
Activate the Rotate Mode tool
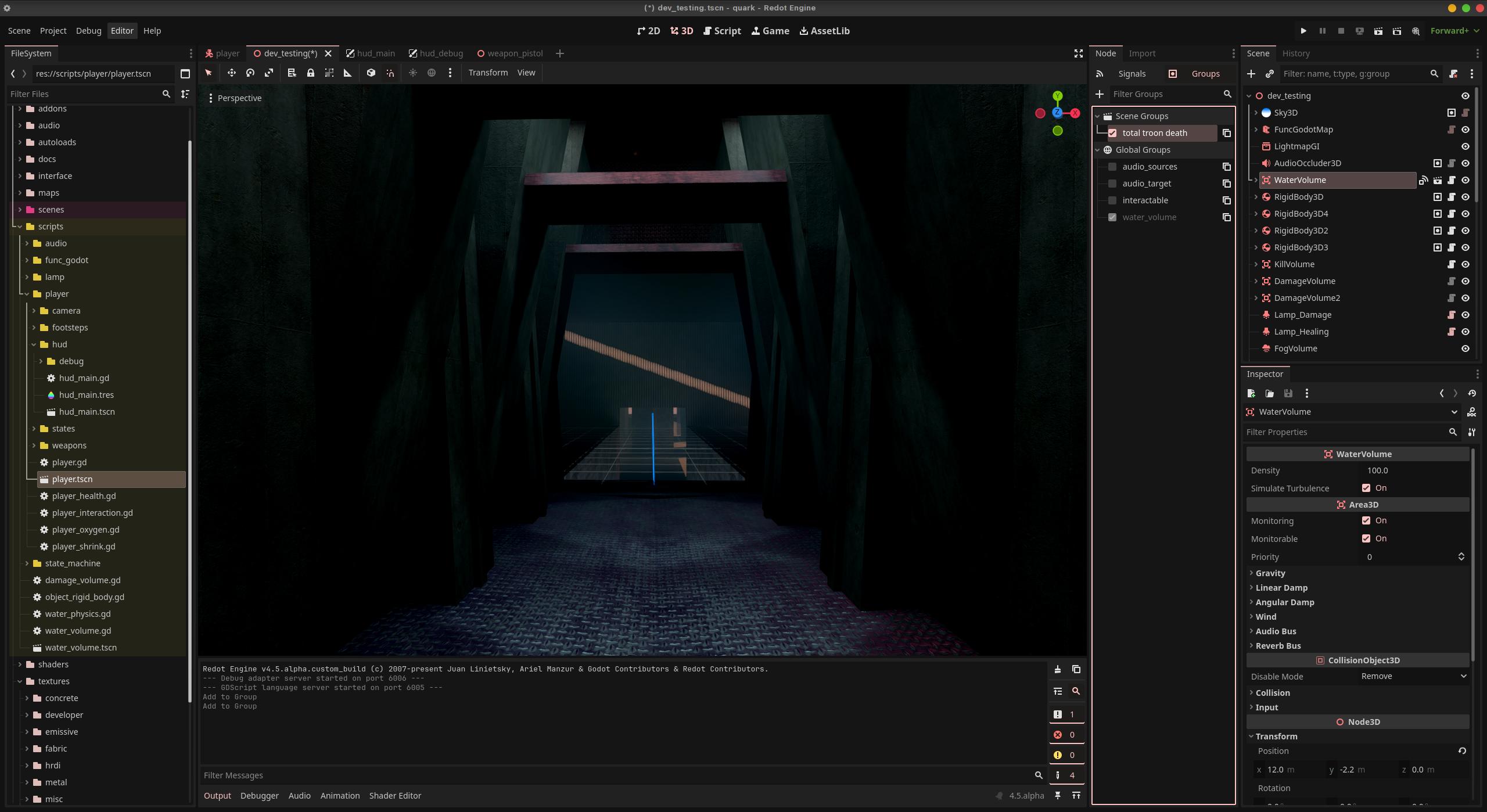[250, 73]
